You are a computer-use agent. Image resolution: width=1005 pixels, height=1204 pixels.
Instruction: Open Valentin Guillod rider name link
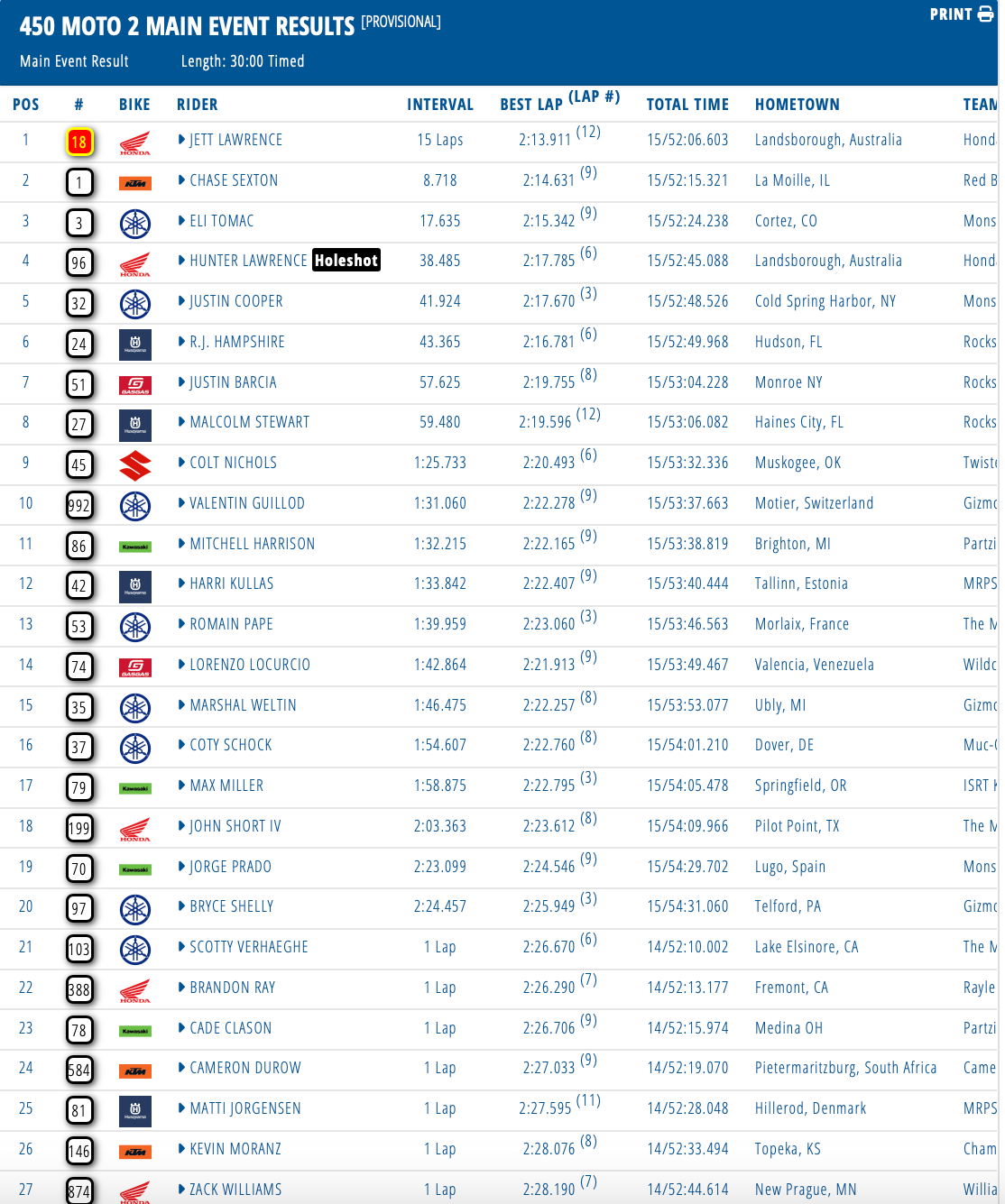pyautogui.click(x=247, y=503)
